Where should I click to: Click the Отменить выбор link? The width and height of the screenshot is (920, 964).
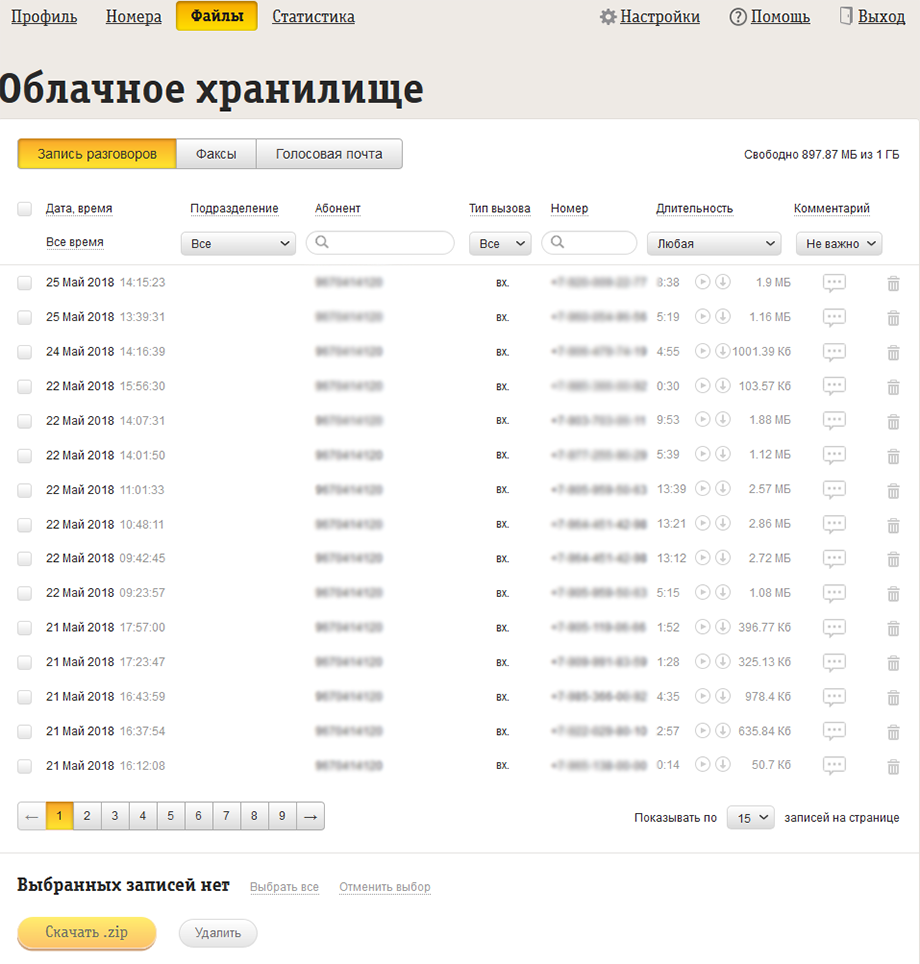coord(385,887)
